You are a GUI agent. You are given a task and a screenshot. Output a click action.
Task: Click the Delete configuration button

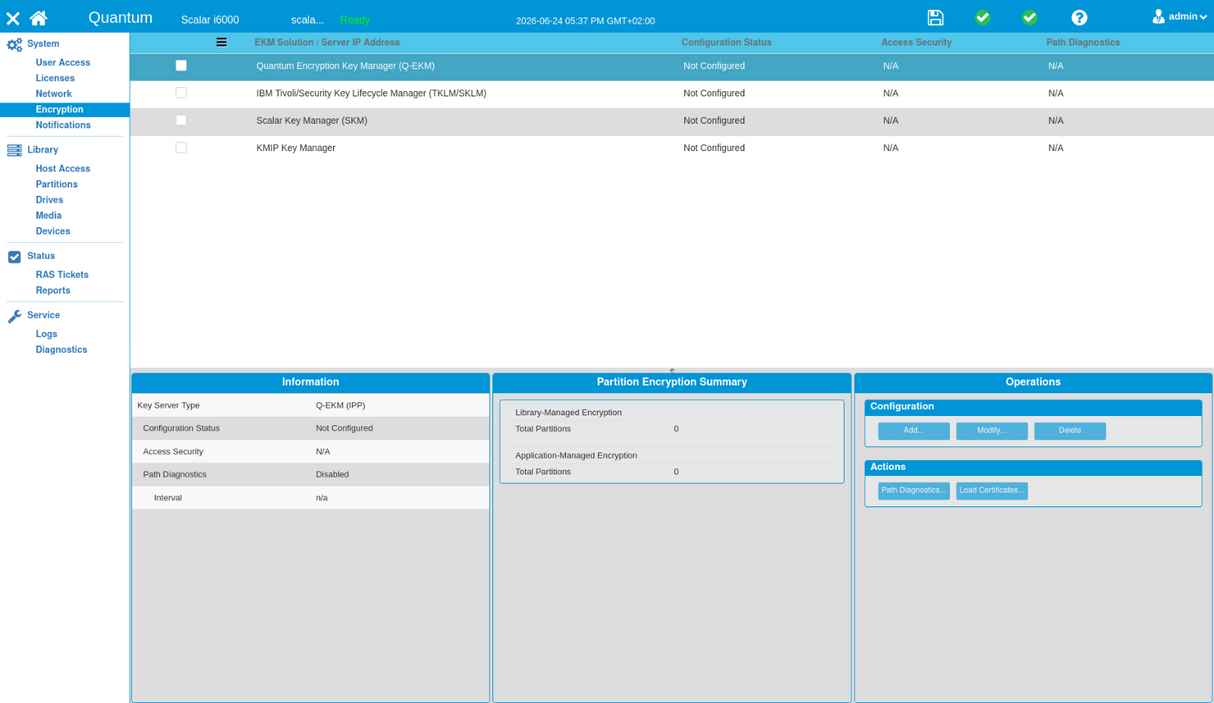pos(1070,431)
